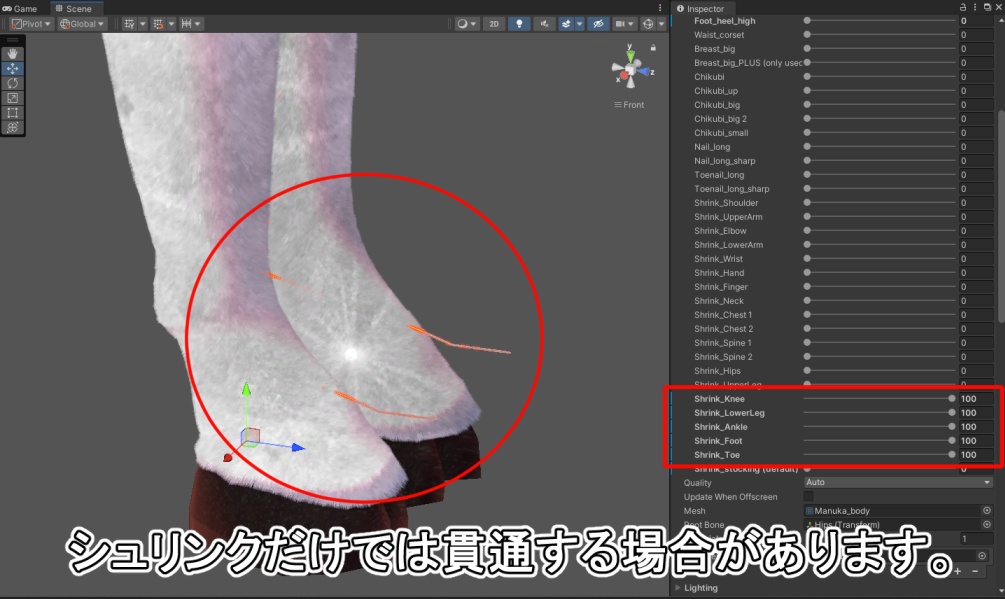This screenshot has width=1005, height=599.
Task: Click the Hips (Transform) root bone field
Action: coord(892,525)
